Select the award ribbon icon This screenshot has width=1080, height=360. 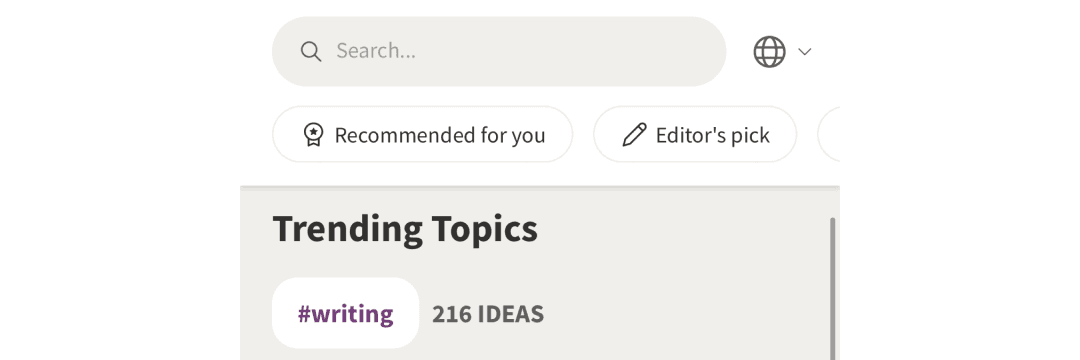(313, 135)
